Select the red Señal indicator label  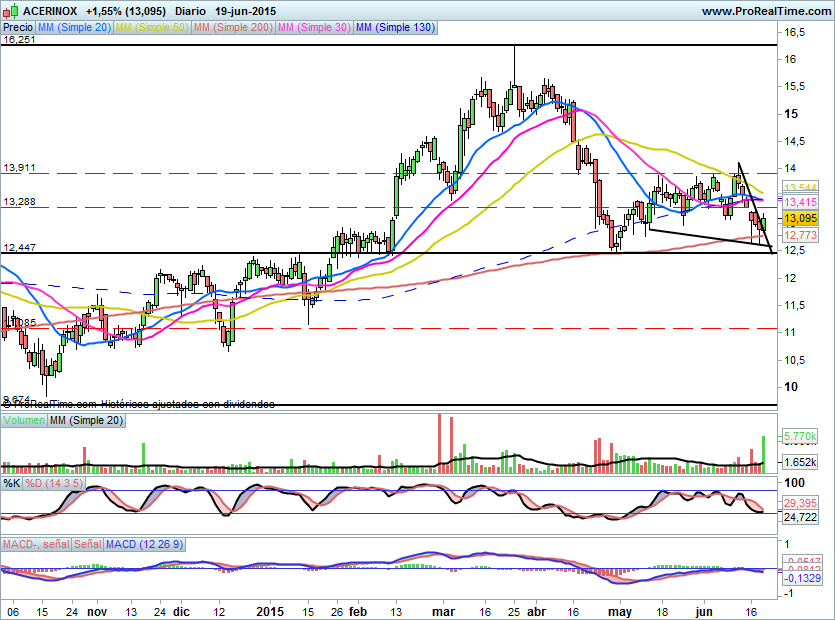87,544
